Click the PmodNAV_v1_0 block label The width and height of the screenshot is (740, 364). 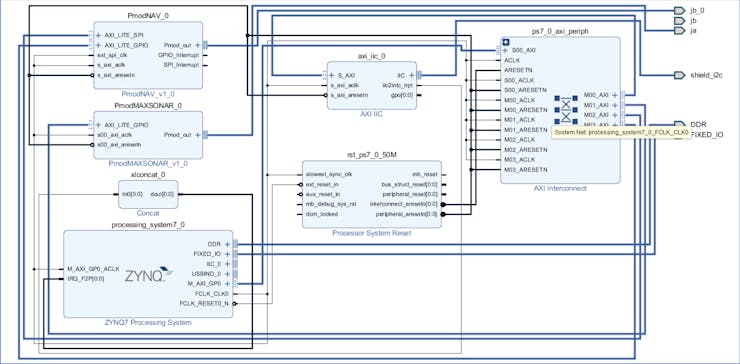[x=148, y=93]
